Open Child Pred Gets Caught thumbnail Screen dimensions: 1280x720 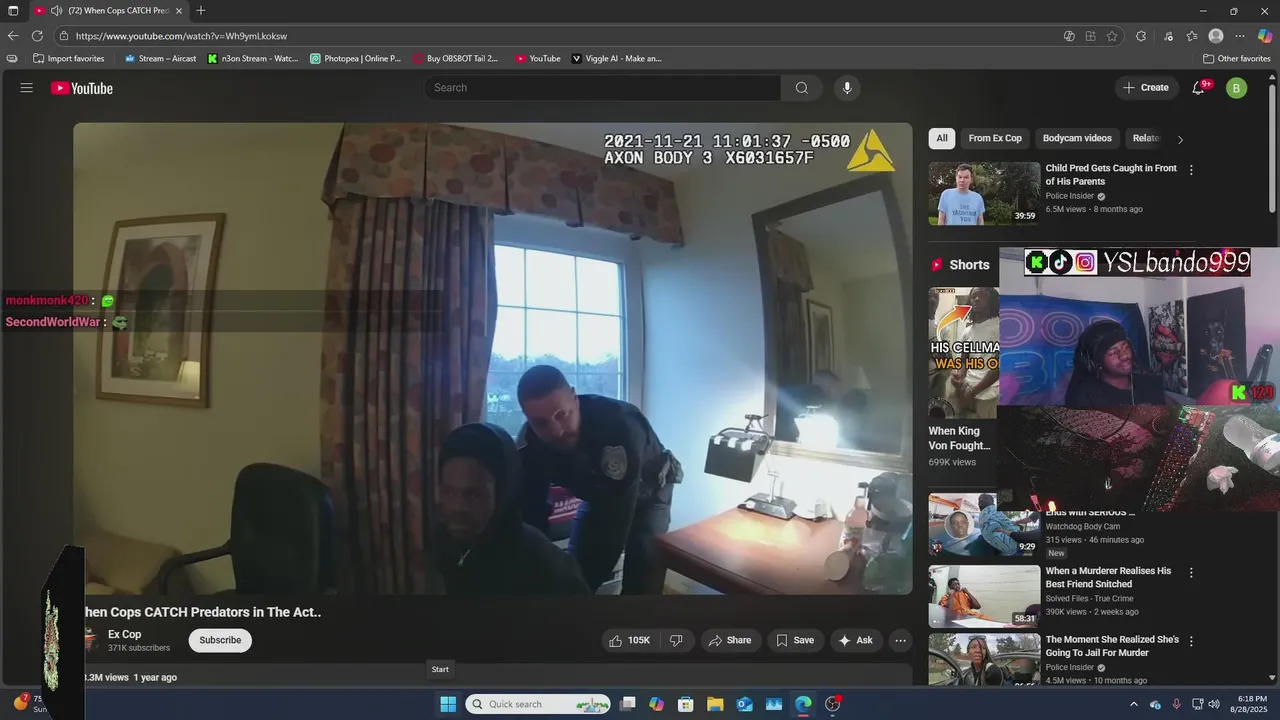pyautogui.click(x=984, y=194)
